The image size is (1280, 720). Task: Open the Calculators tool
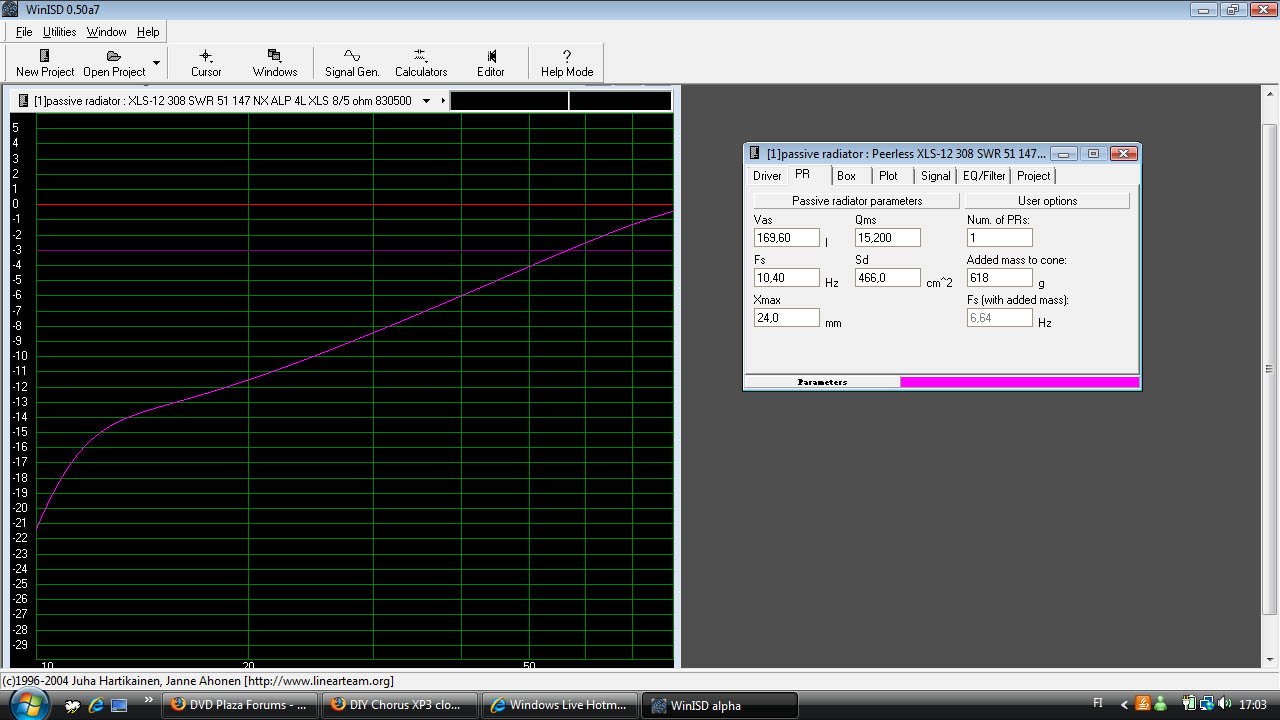pos(420,63)
